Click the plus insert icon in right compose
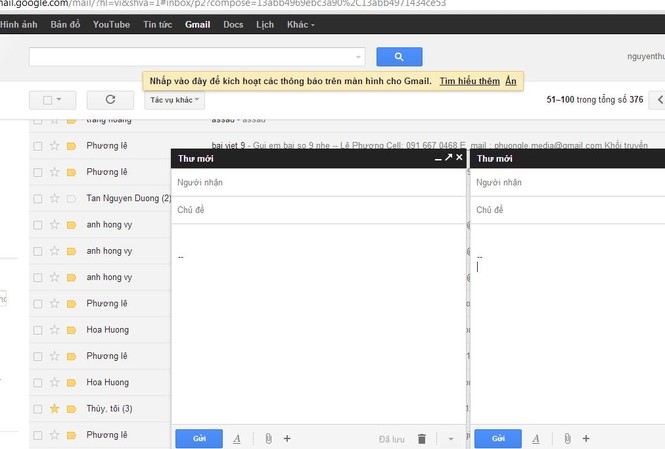The height and width of the screenshot is (449, 665). coord(586,438)
